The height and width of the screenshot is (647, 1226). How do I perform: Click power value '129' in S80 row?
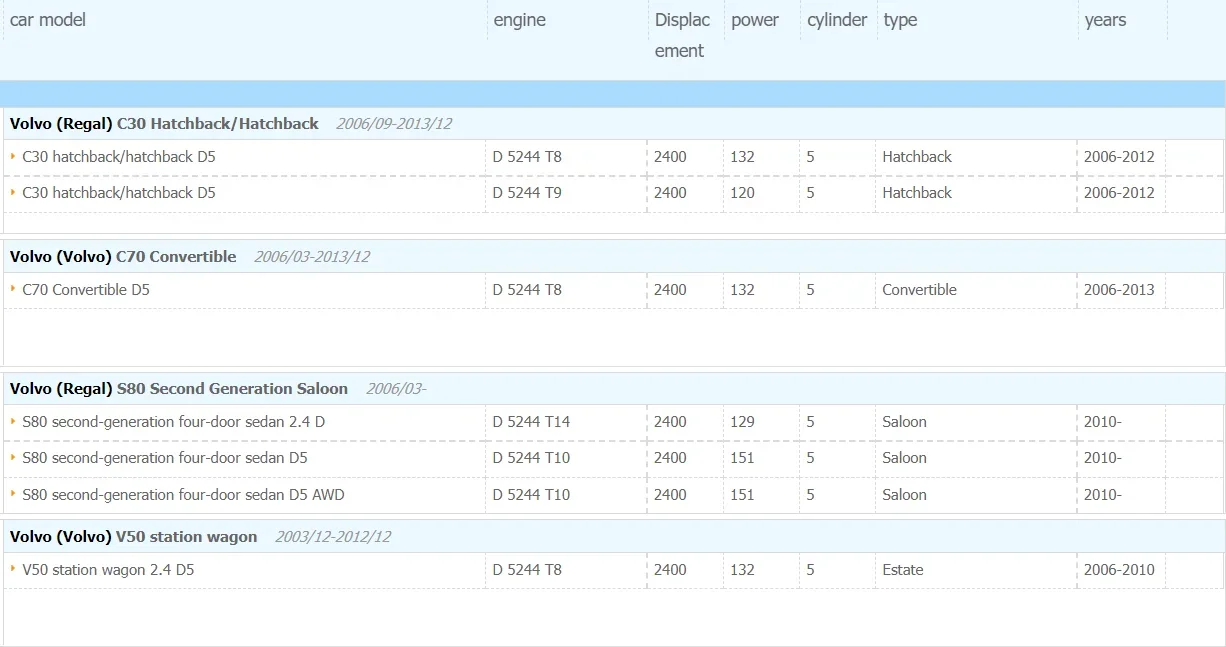742,422
